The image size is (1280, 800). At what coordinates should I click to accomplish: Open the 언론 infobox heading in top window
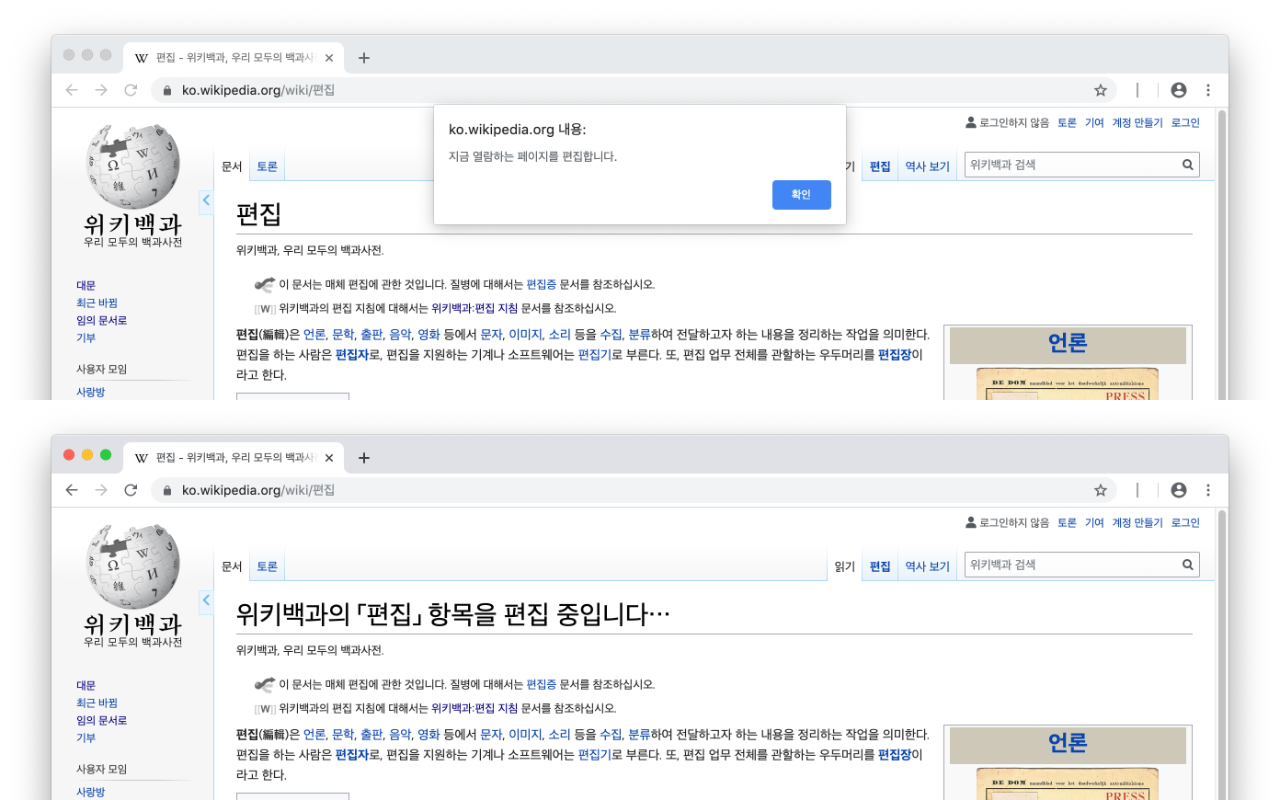1067,343
